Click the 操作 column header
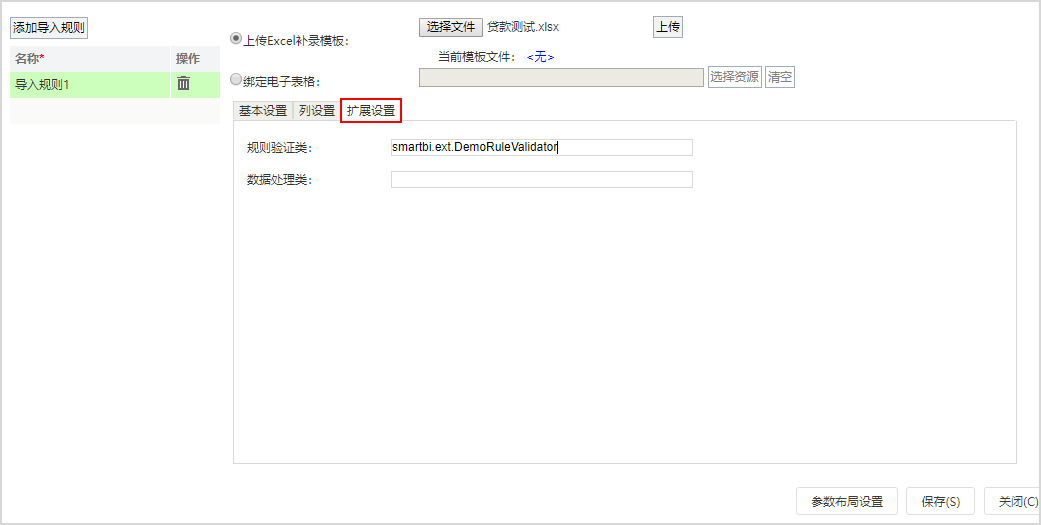Screen dimensions: 1041x525 click(x=195, y=58)
